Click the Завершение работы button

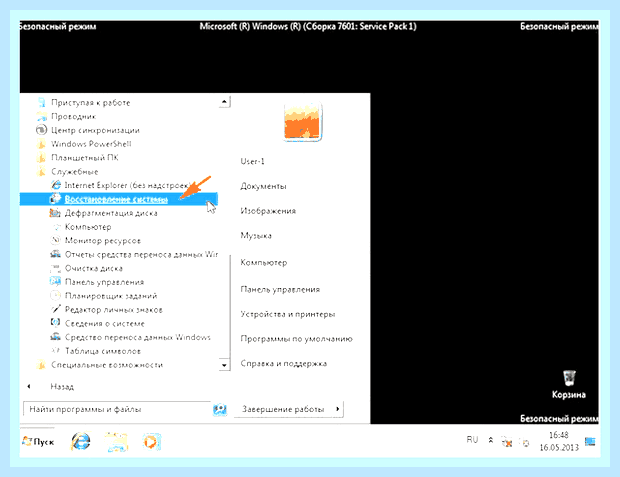coord(283,409)
